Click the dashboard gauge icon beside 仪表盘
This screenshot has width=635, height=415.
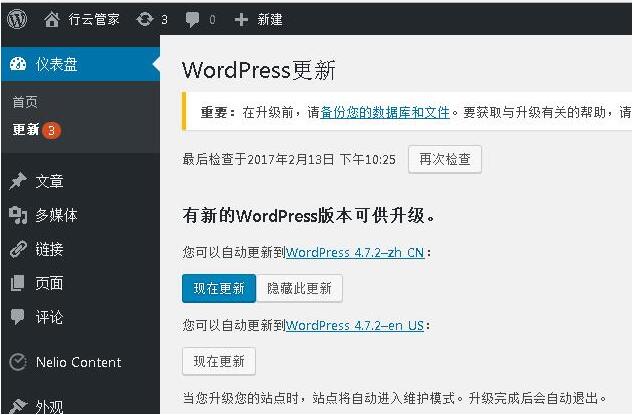tap(18, 64)
